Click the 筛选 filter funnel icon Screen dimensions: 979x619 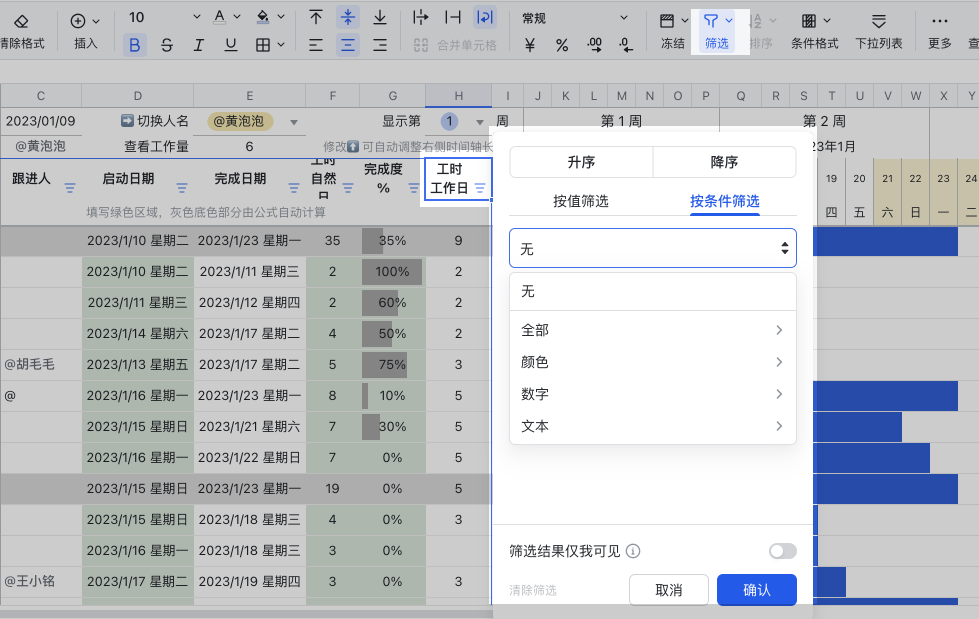[711, 21]
